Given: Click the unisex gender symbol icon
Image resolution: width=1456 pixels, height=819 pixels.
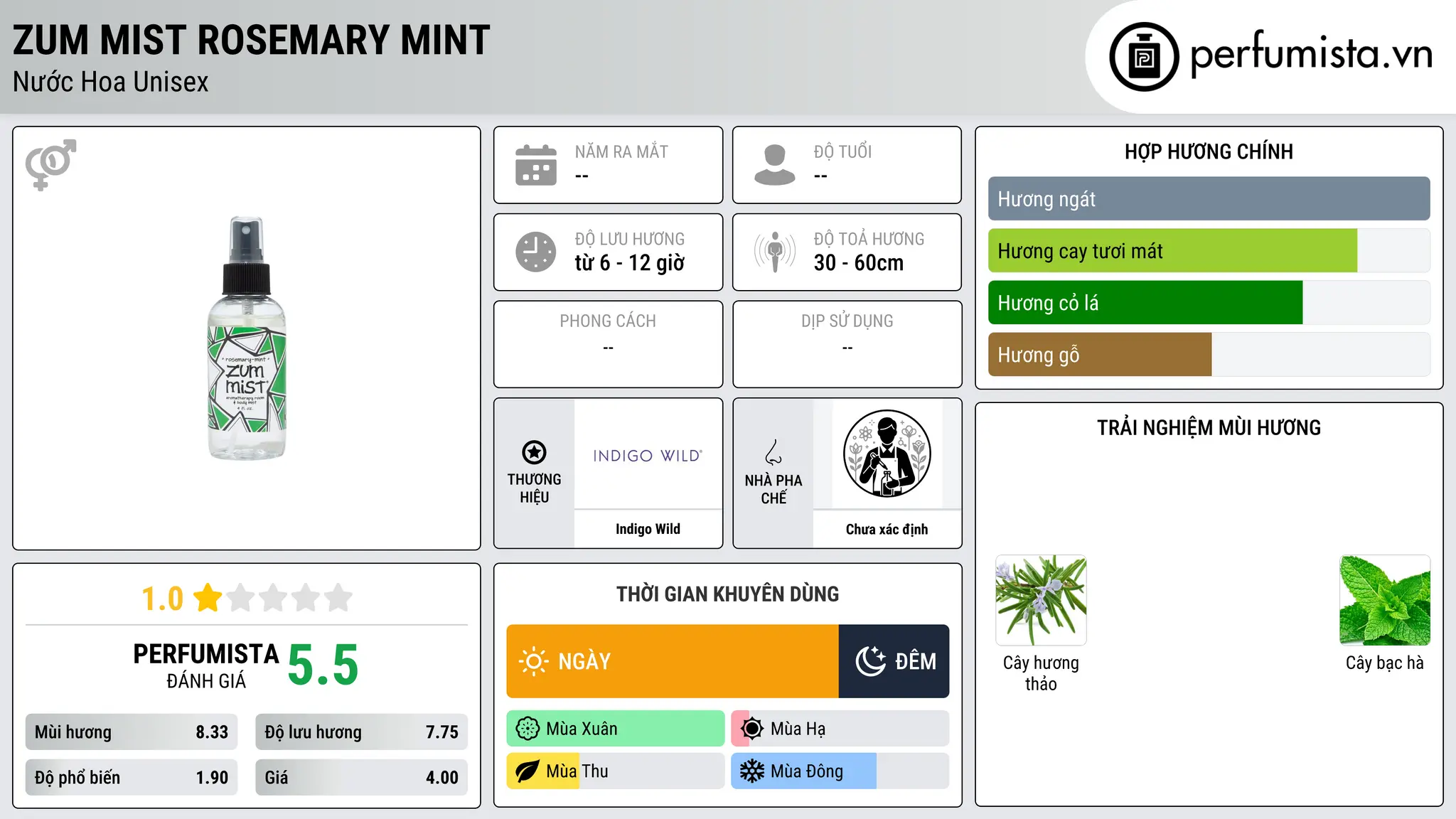Looking at the screenshot, I should coord(50,165).
